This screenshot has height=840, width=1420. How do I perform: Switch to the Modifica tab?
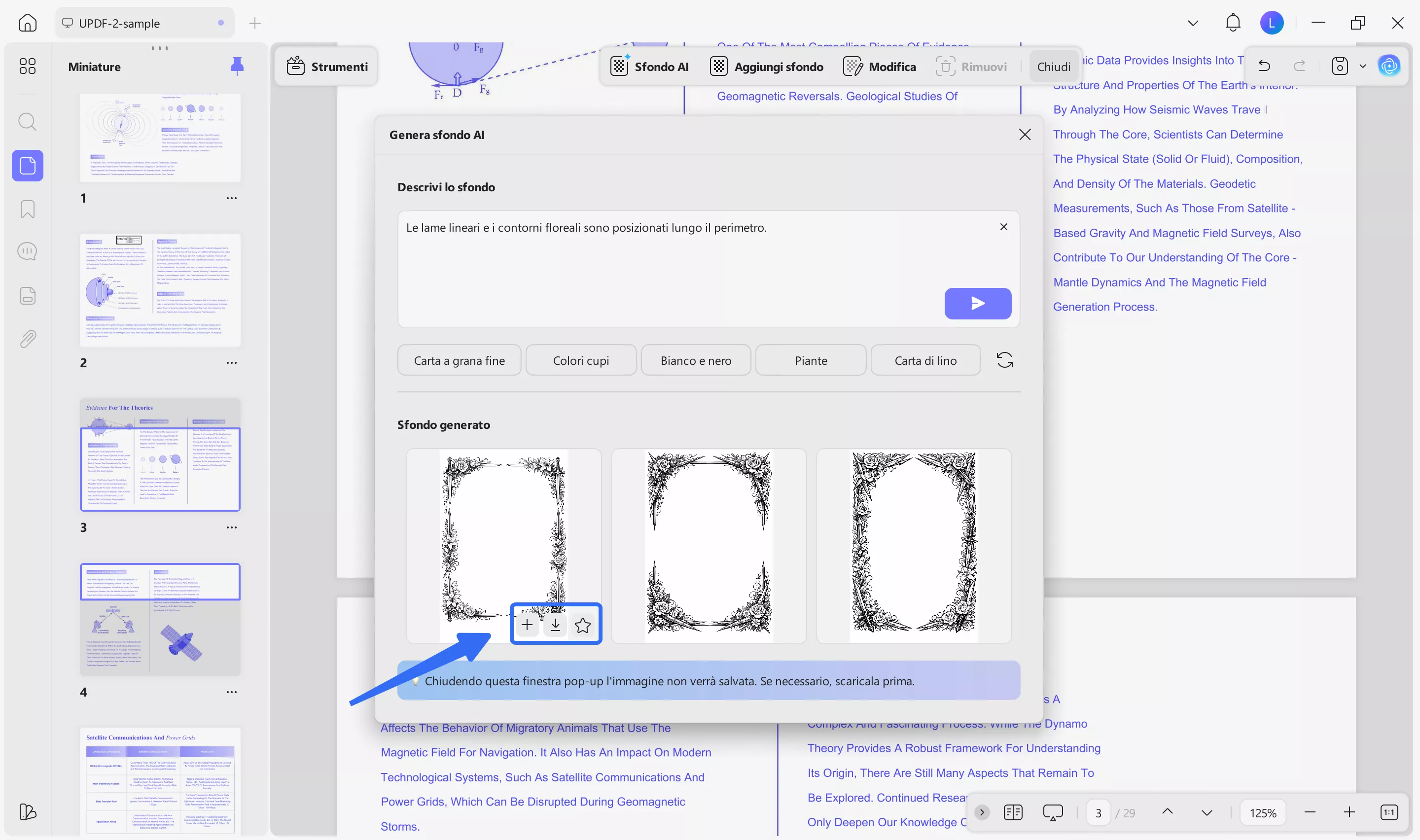pos(880,66)
